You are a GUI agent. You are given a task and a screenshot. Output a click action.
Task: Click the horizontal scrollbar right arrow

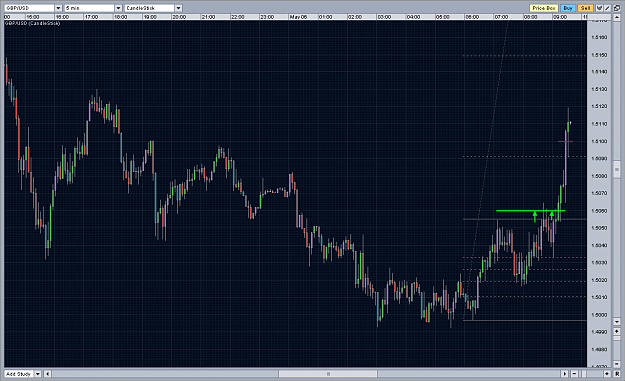click(x=564, y=374)
